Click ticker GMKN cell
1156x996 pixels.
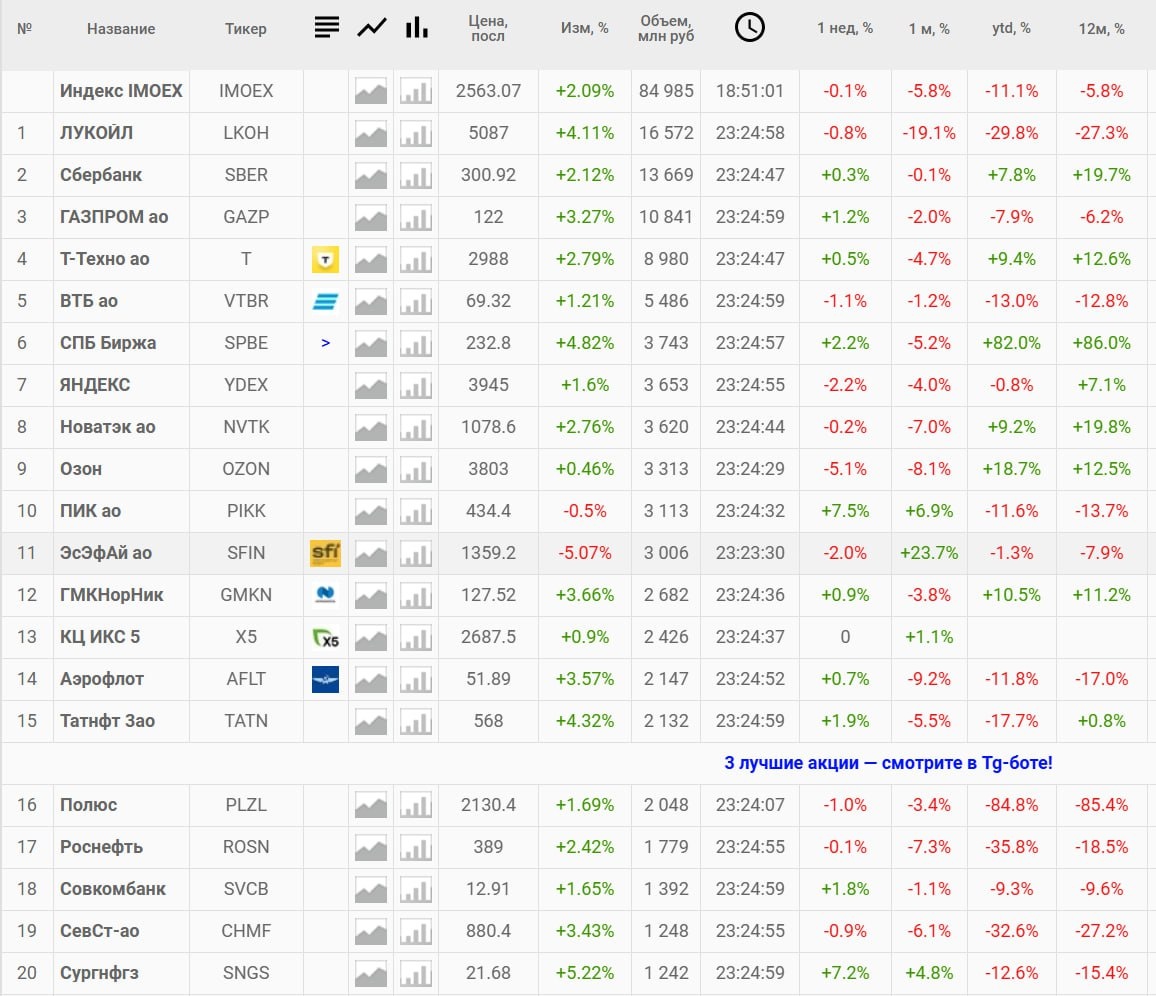click(246, 595)
